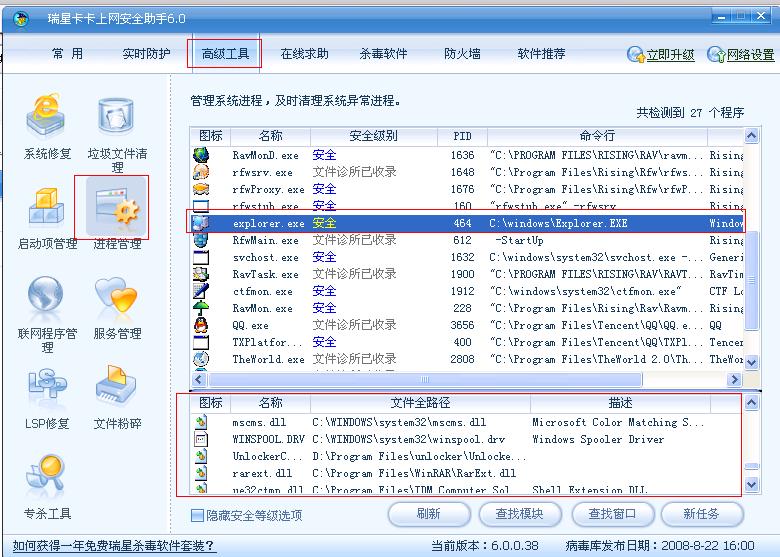Click process list scroll-down arrow

point(751,363)
